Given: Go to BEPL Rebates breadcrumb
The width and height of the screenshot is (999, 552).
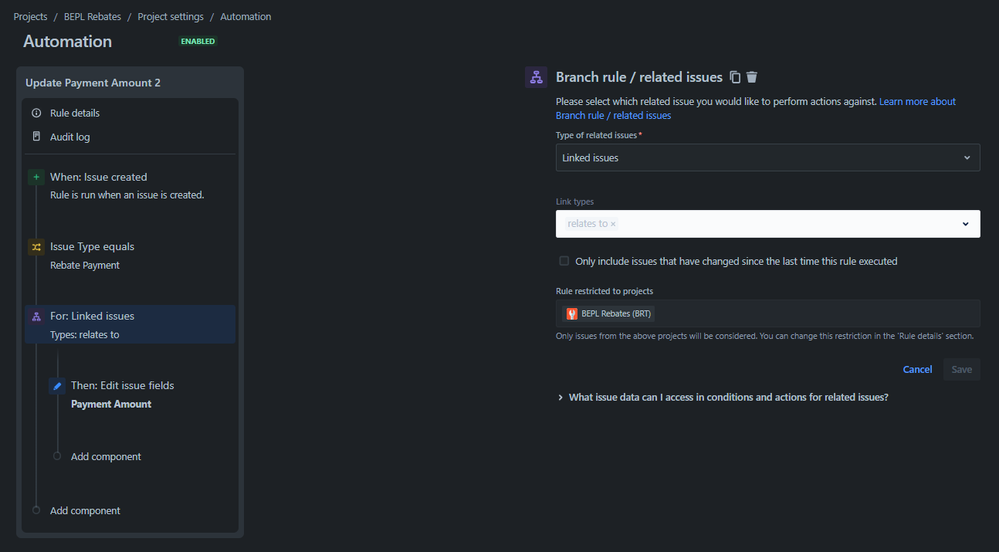Looking at the screenshot, I should 92,17.
